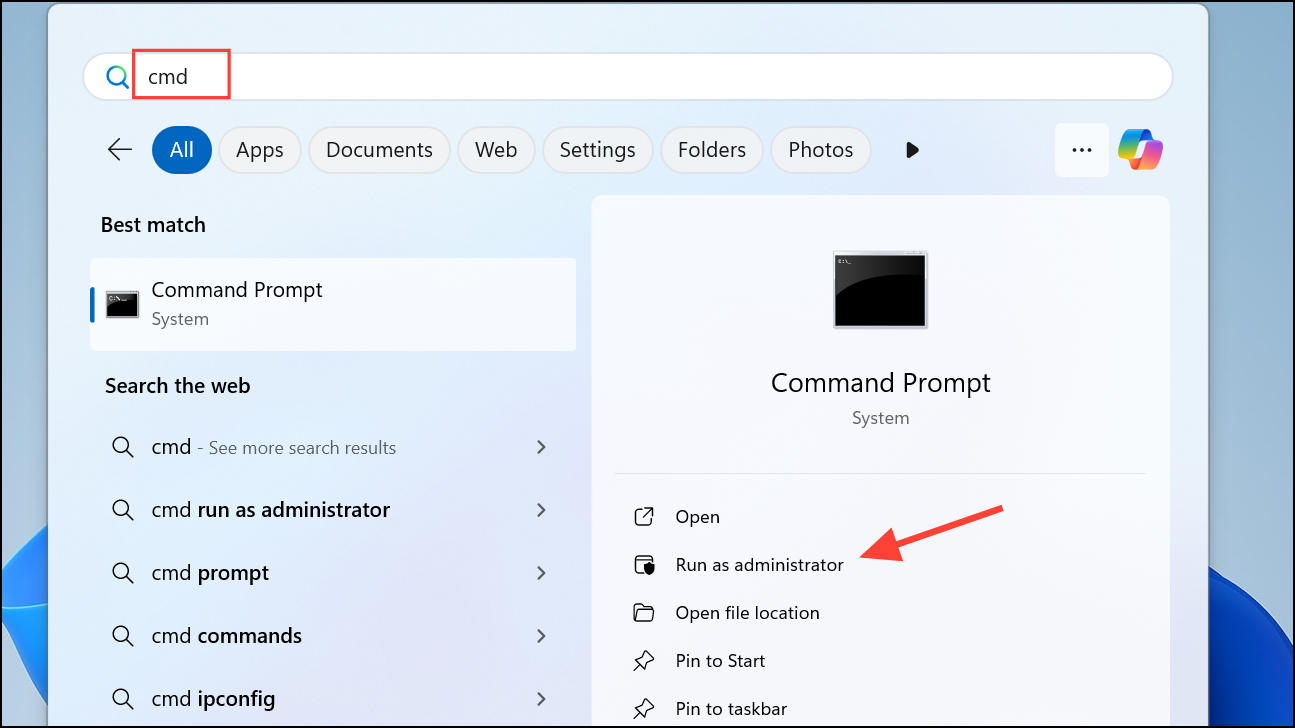Click search icon beside 'cmd run as administrator'
The height and width of the screenshot is (728, 1295).
123,510
